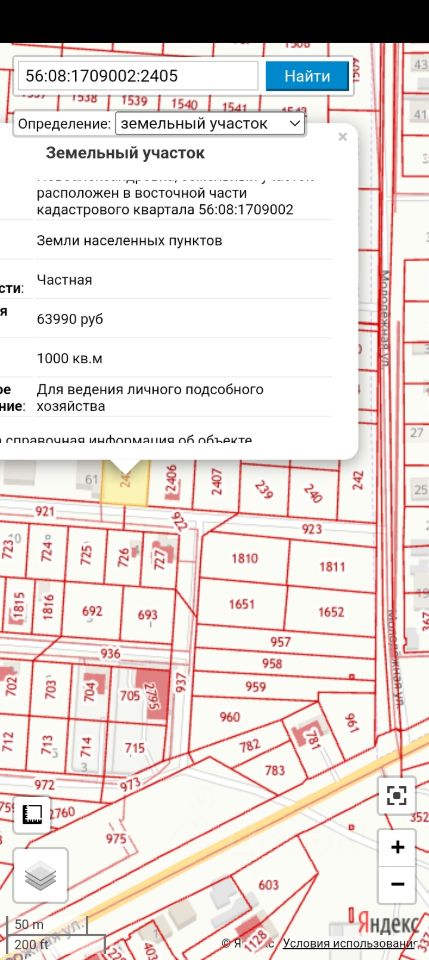Viewport: 429px width, 960px height.
Task: Click the справочная информация об объекте link
Action: coord(127,440)
